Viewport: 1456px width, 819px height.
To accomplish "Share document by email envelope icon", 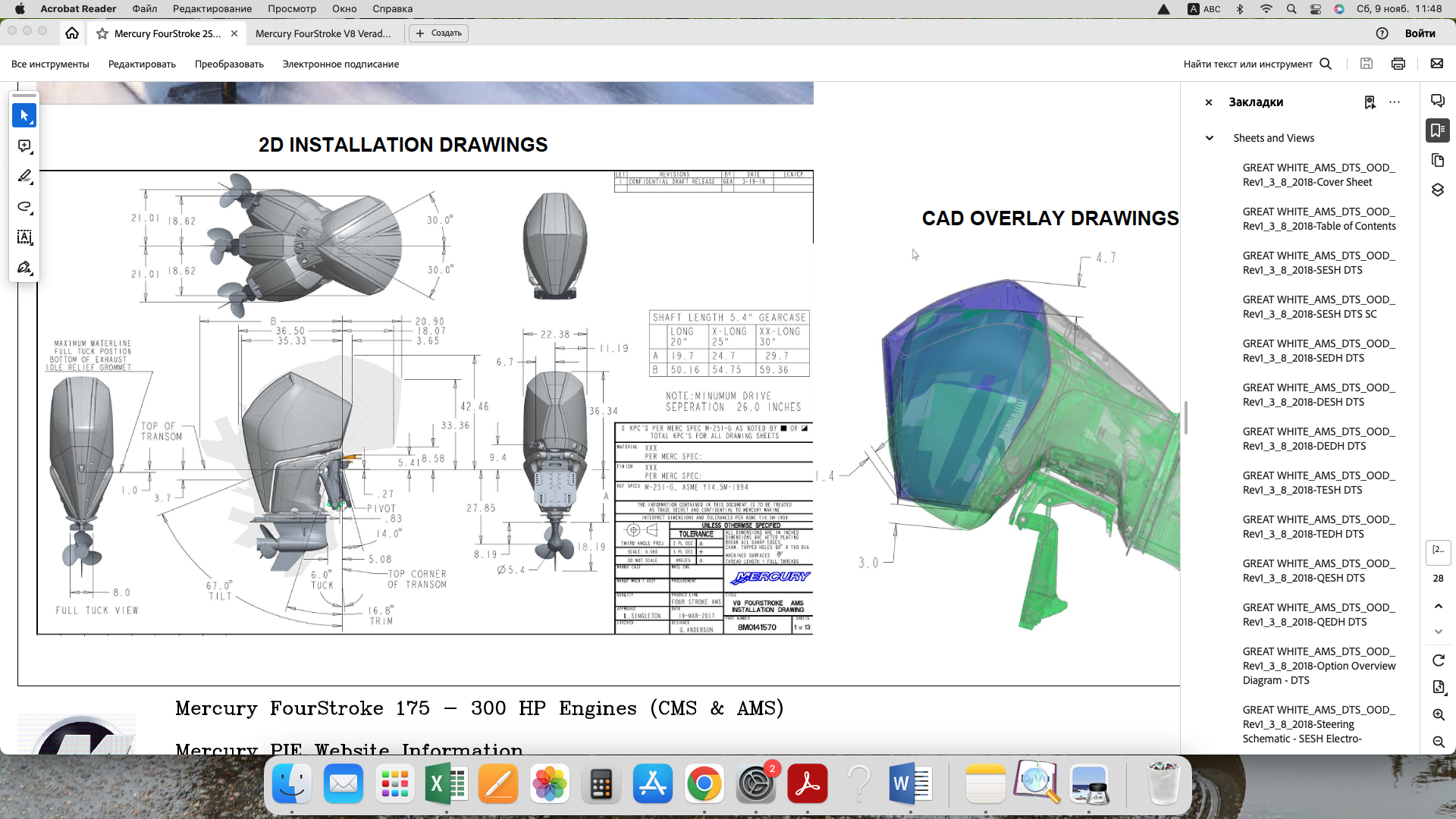I will (1437, 64).
